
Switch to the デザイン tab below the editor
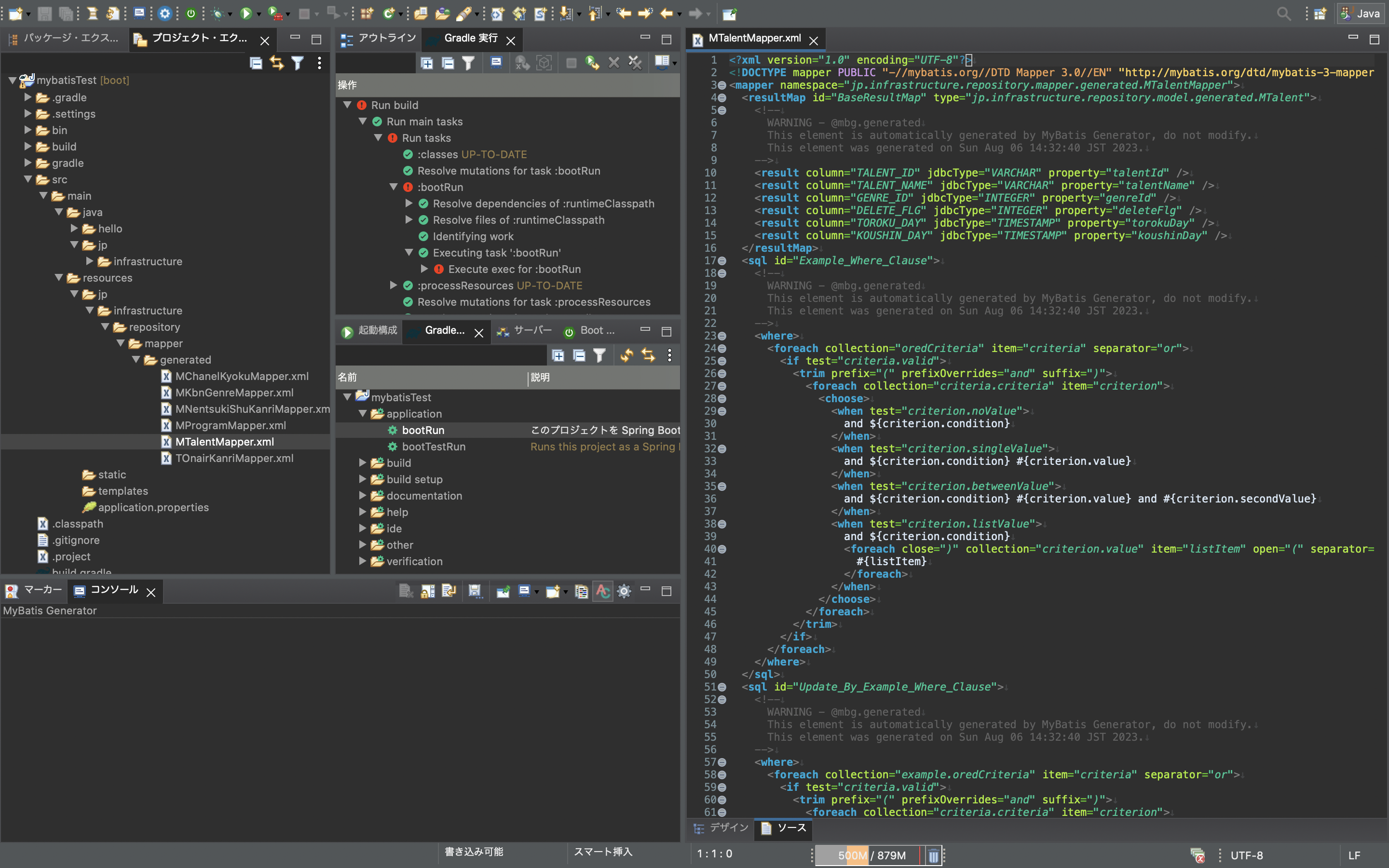[x=721, y=828]
